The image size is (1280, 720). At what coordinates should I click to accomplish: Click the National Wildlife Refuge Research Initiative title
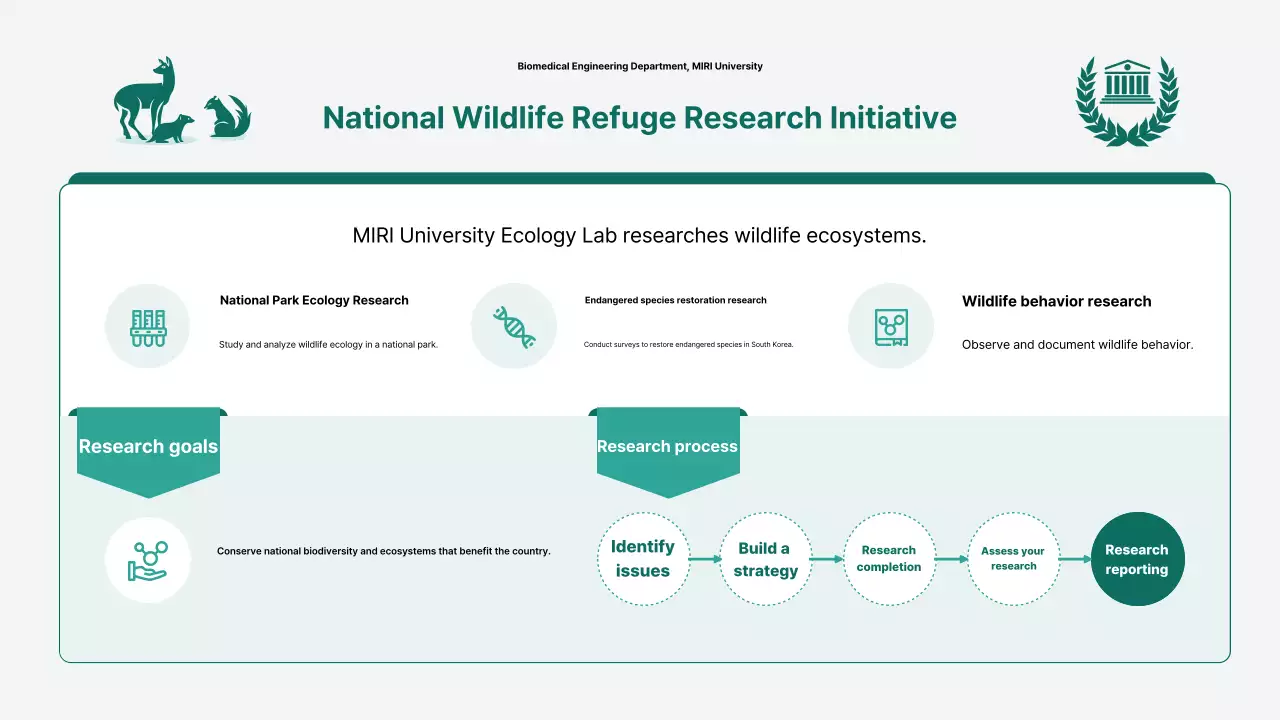tap(639, 118)
